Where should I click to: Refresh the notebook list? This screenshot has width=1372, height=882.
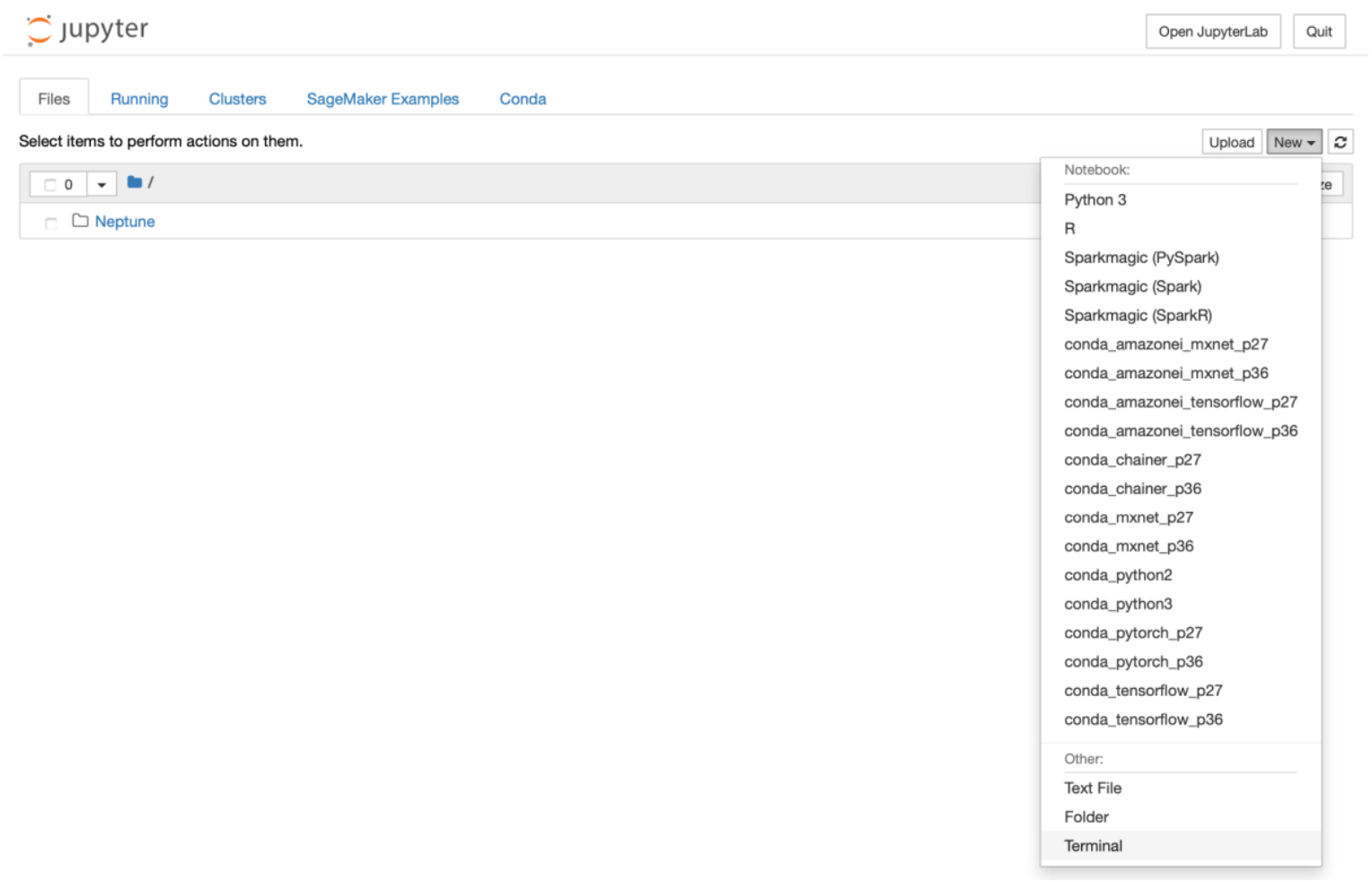[1341, 142]
